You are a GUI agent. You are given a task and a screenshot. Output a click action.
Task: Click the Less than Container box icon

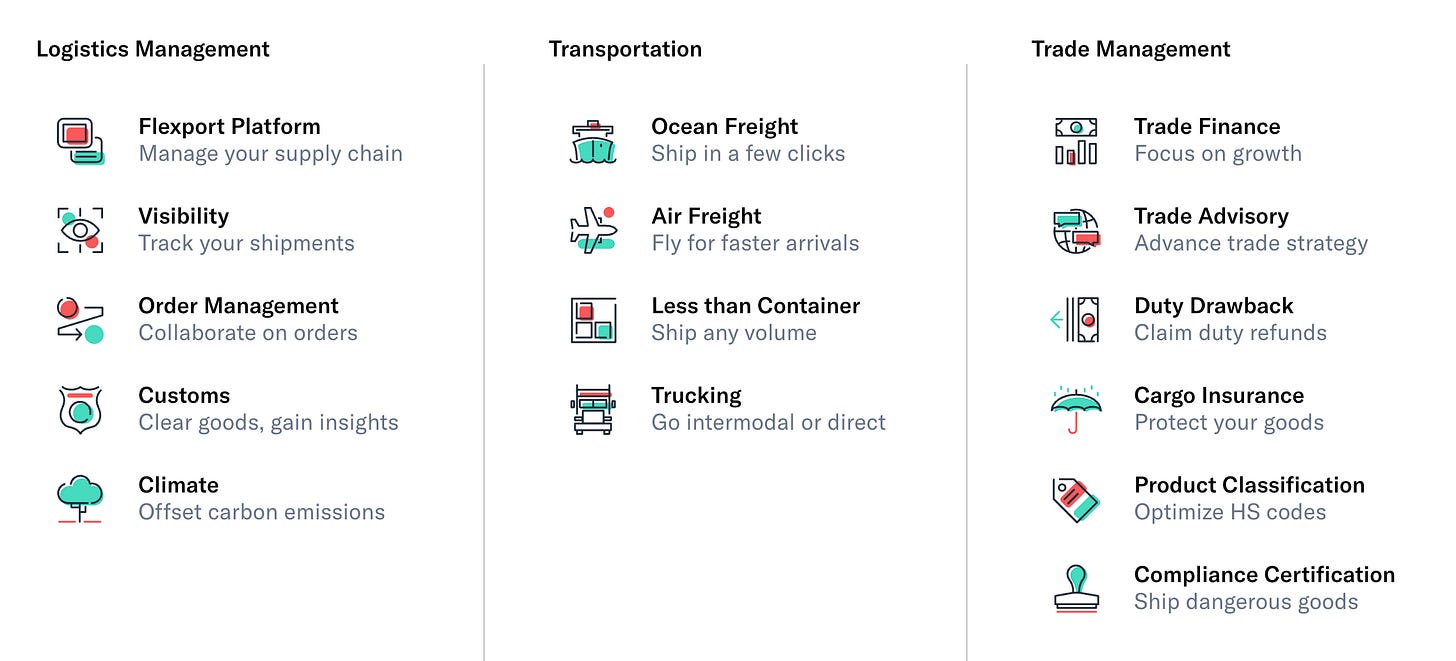[593, 320]
